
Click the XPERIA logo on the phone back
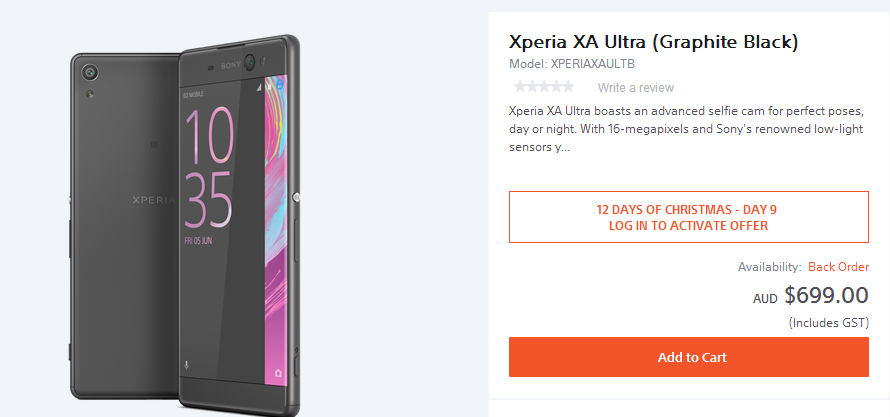(154, 200)
